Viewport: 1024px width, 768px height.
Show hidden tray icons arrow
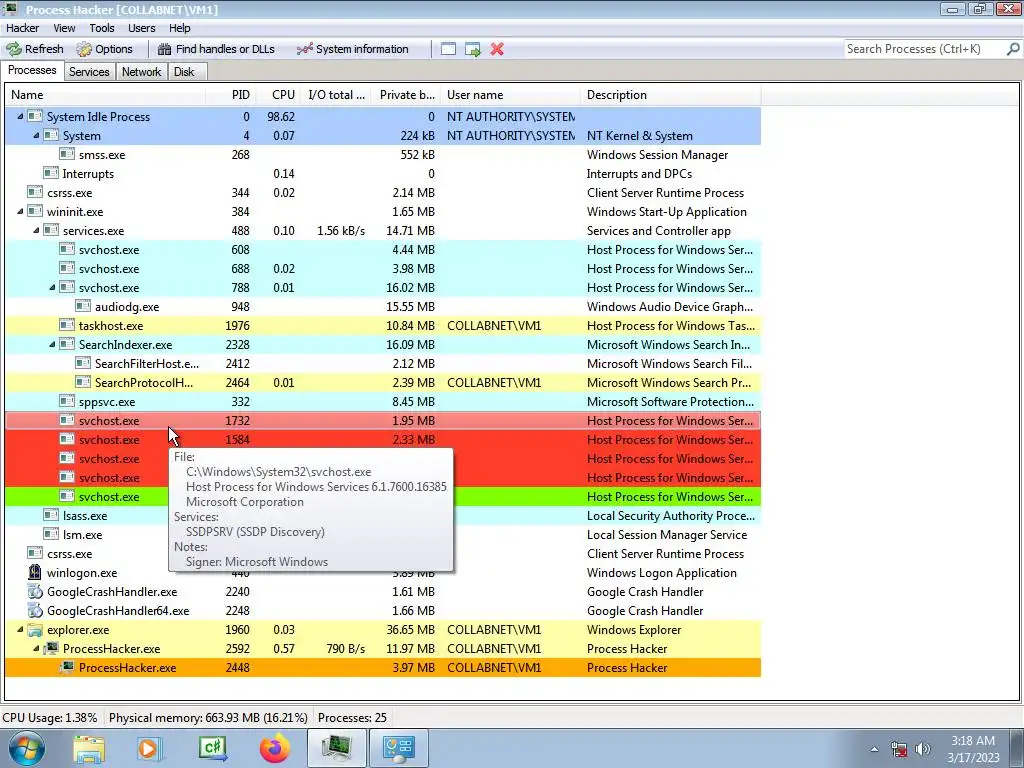point(874,749)
